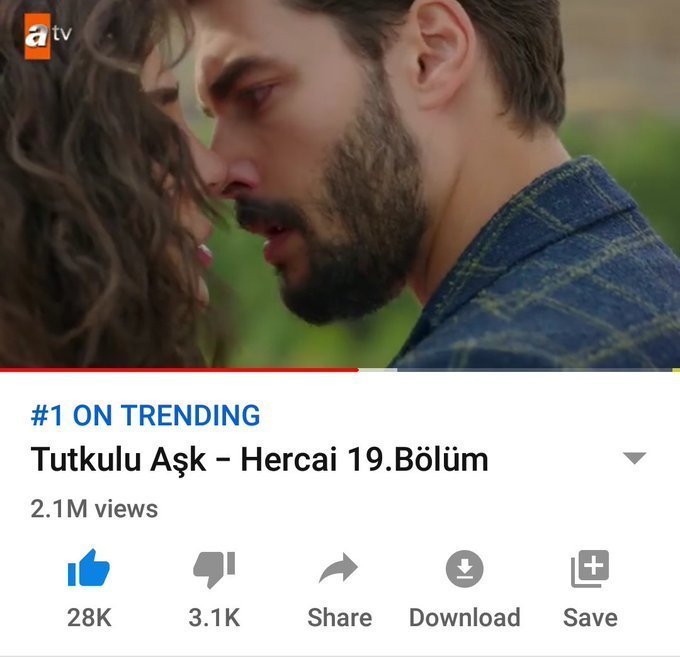
Task: Tap the Save to playlist icon
Action: click(x=590, y=569)
